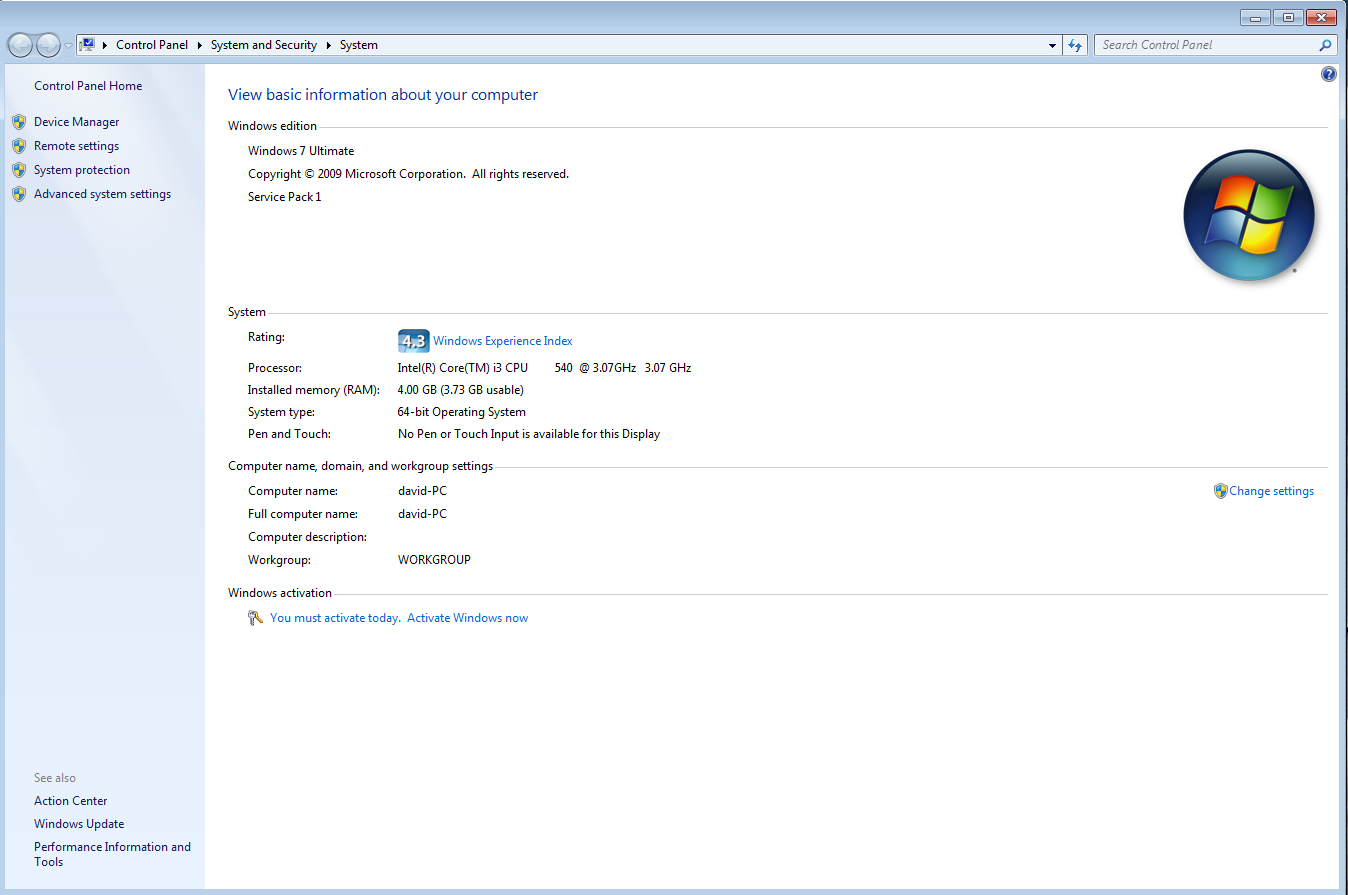The width and height of the screenshot is (1348, 895).
Task: Click the shield icon beside System protection
Action: [x=19, y=170]
